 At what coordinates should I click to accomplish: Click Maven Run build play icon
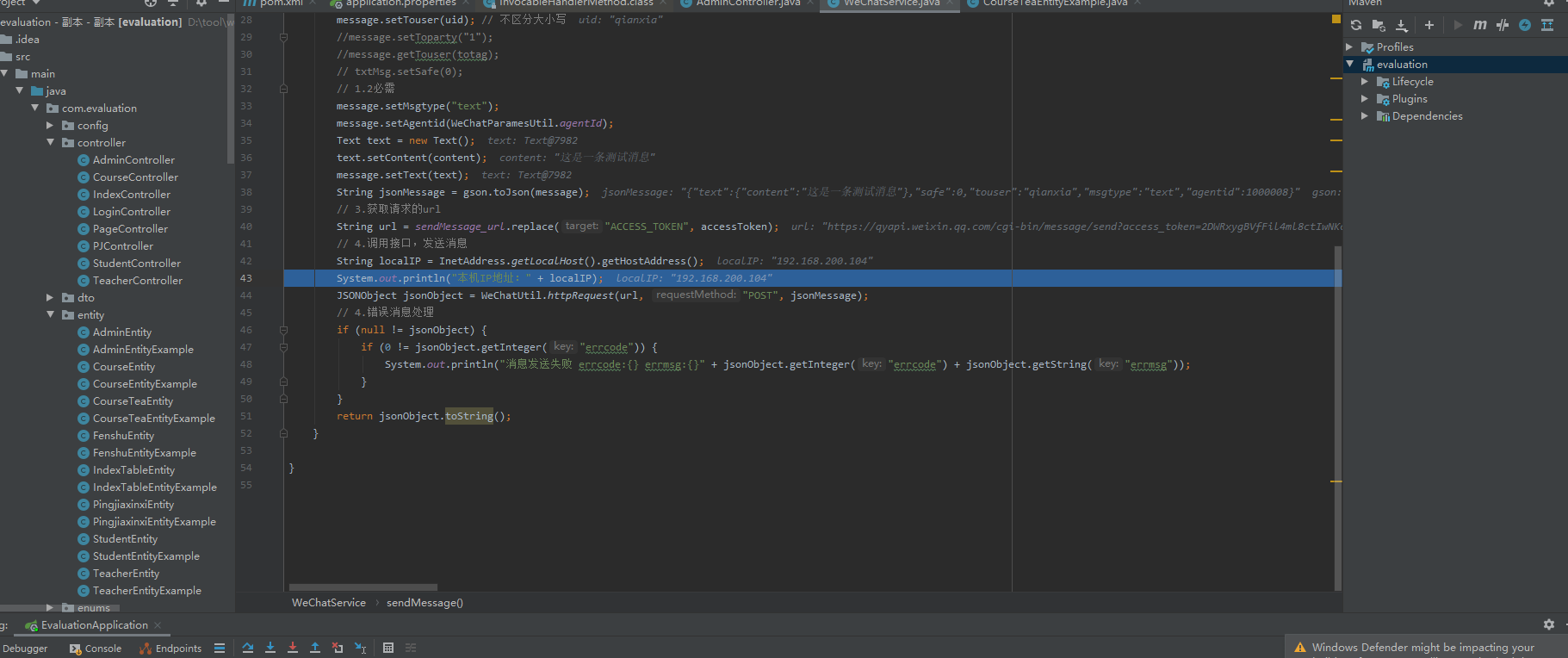[1458, 25]
